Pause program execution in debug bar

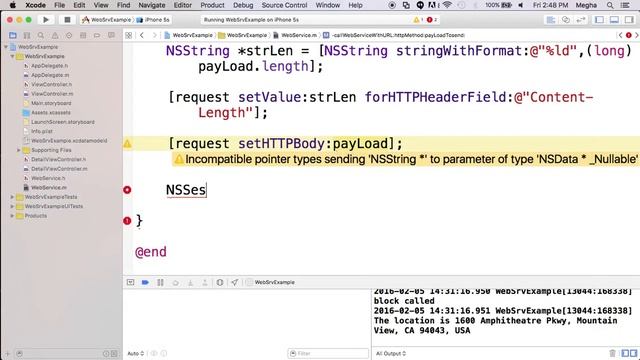coord(160,282)
